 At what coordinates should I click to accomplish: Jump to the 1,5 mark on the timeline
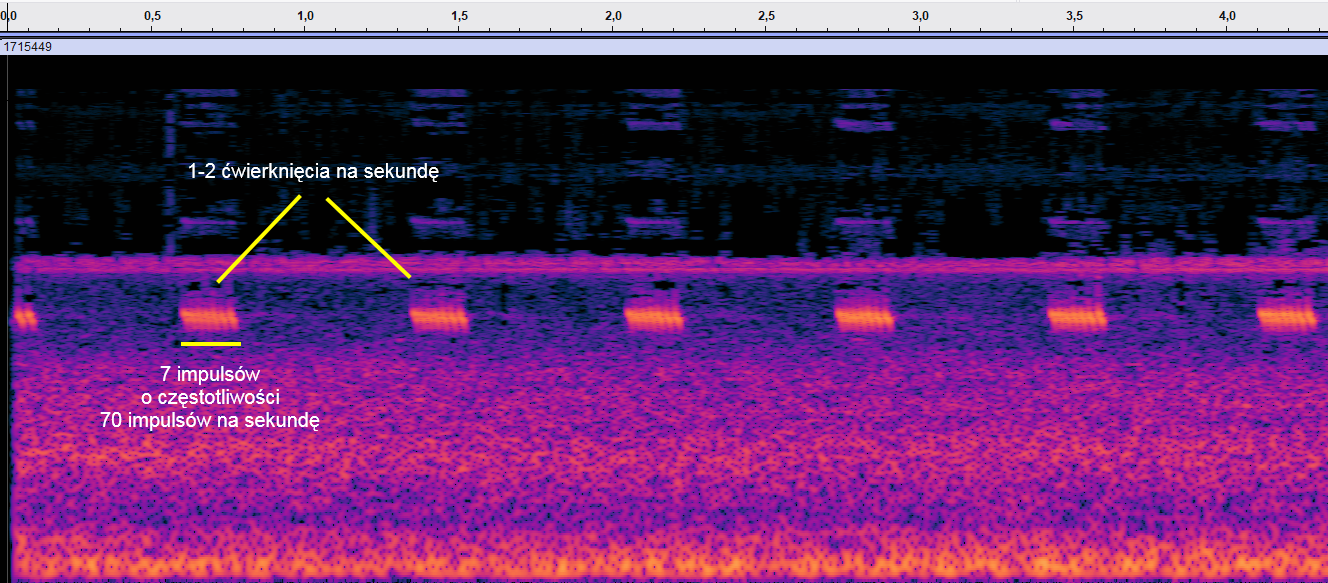pyautogui.click(x=460, y=17)
